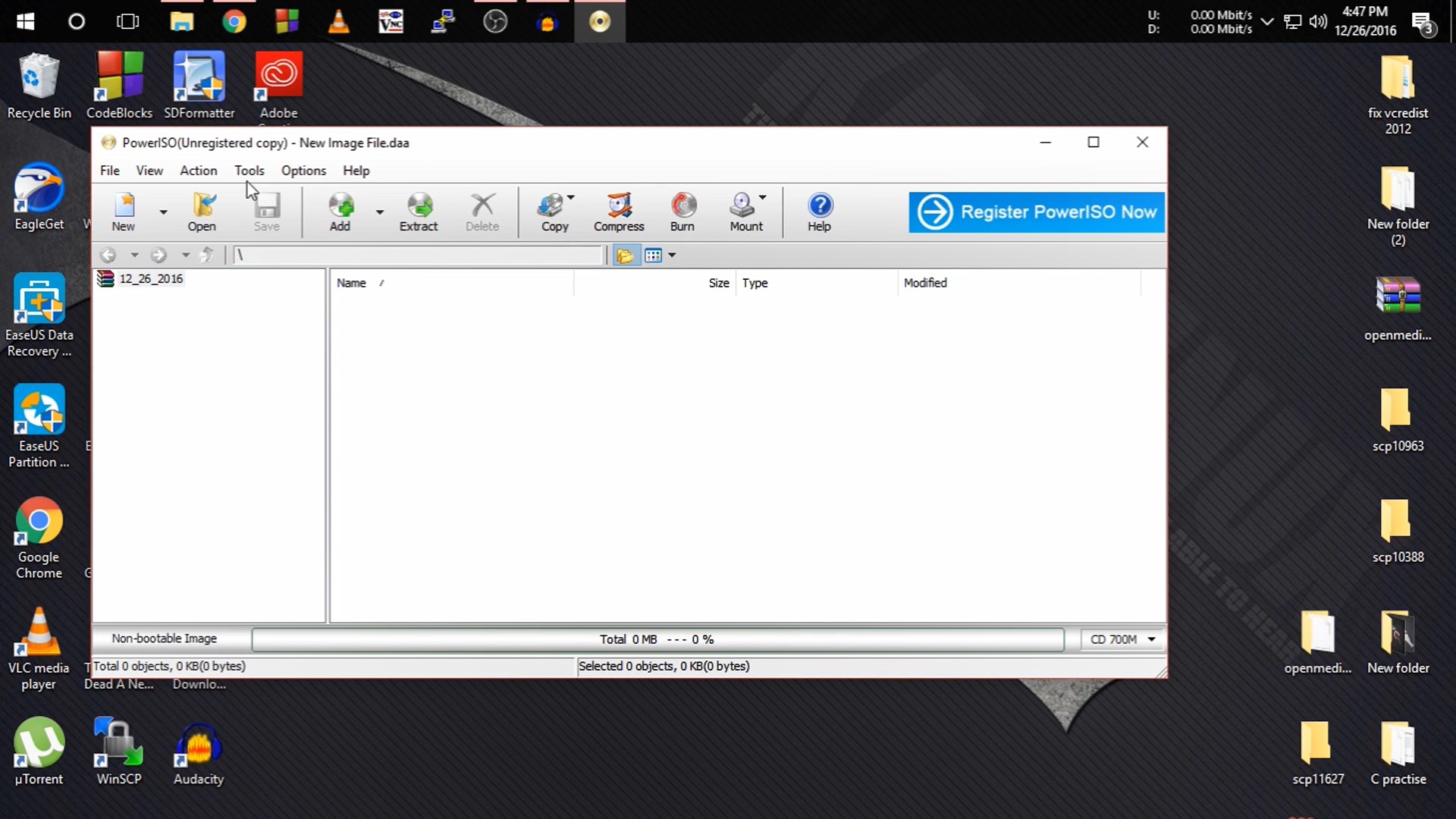This screenshot has width=1456, height=819.
Task: Select the WinSCP desktop icon
Action: click(119, 752)
